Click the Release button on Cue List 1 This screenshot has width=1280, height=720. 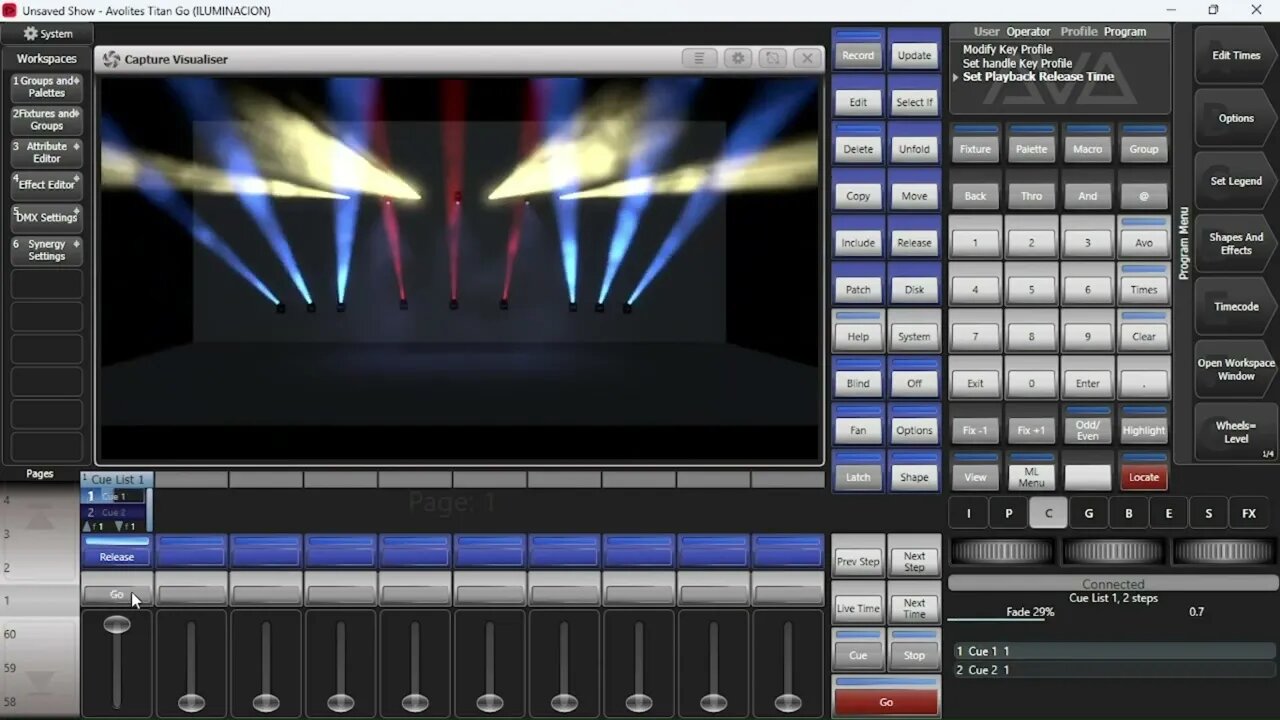coord(117,552)
